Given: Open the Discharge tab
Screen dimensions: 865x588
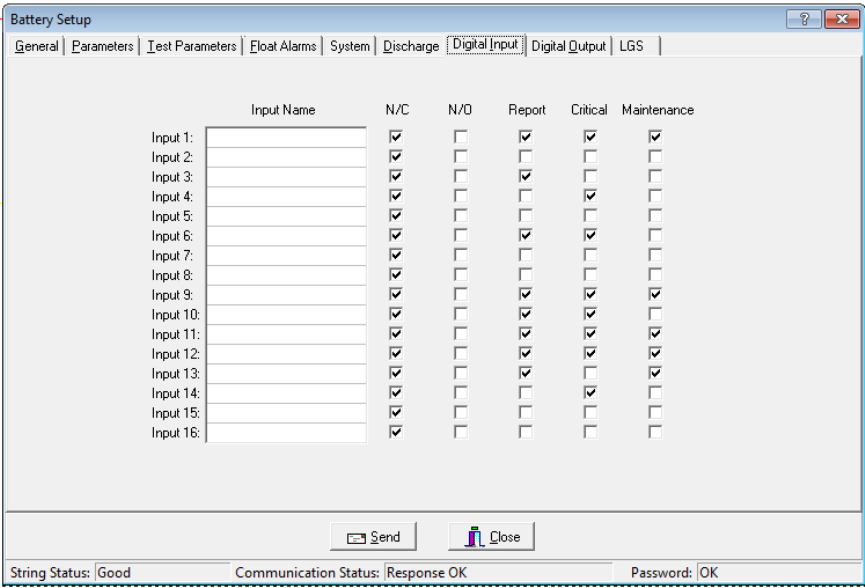Looking at the screenshot, I should click(411, 46).
